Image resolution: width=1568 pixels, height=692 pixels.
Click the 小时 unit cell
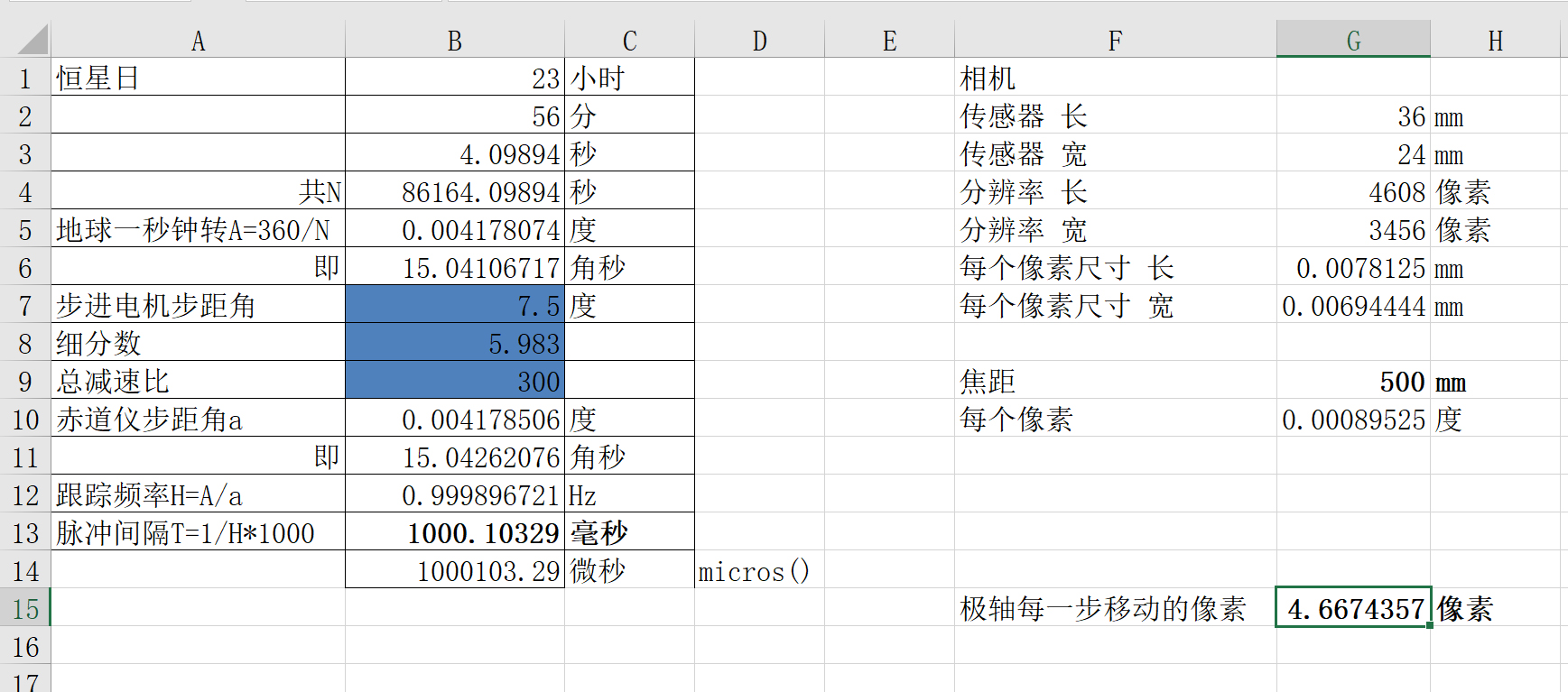pyautogui.click(x=630, y=78)
